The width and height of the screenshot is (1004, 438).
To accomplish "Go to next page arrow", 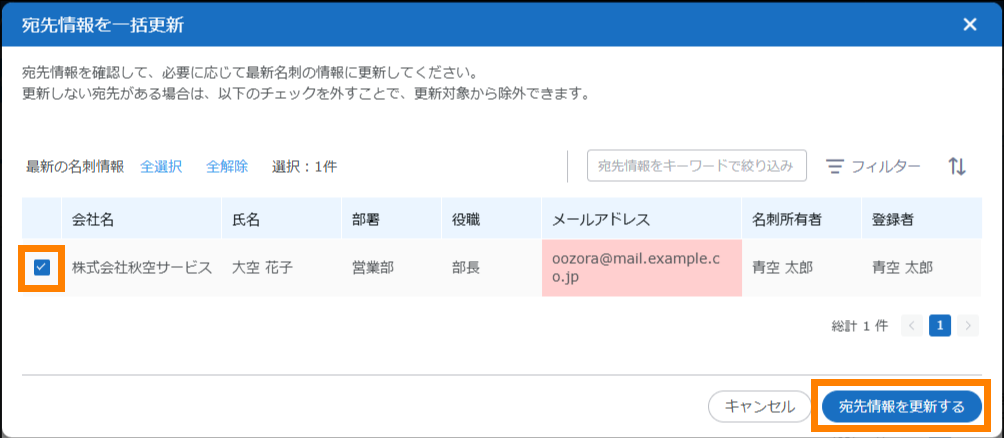I will [967, 325].
